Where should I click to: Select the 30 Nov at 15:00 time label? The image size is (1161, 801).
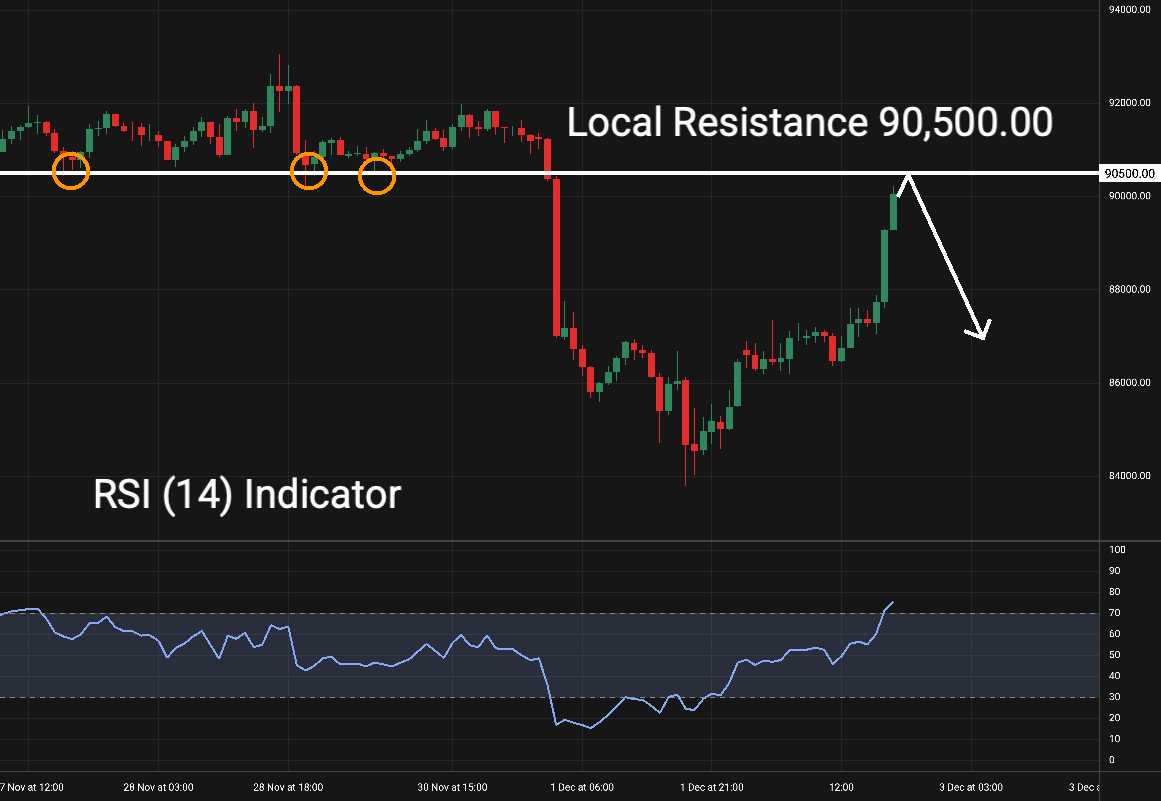click(x=452, y=788)
